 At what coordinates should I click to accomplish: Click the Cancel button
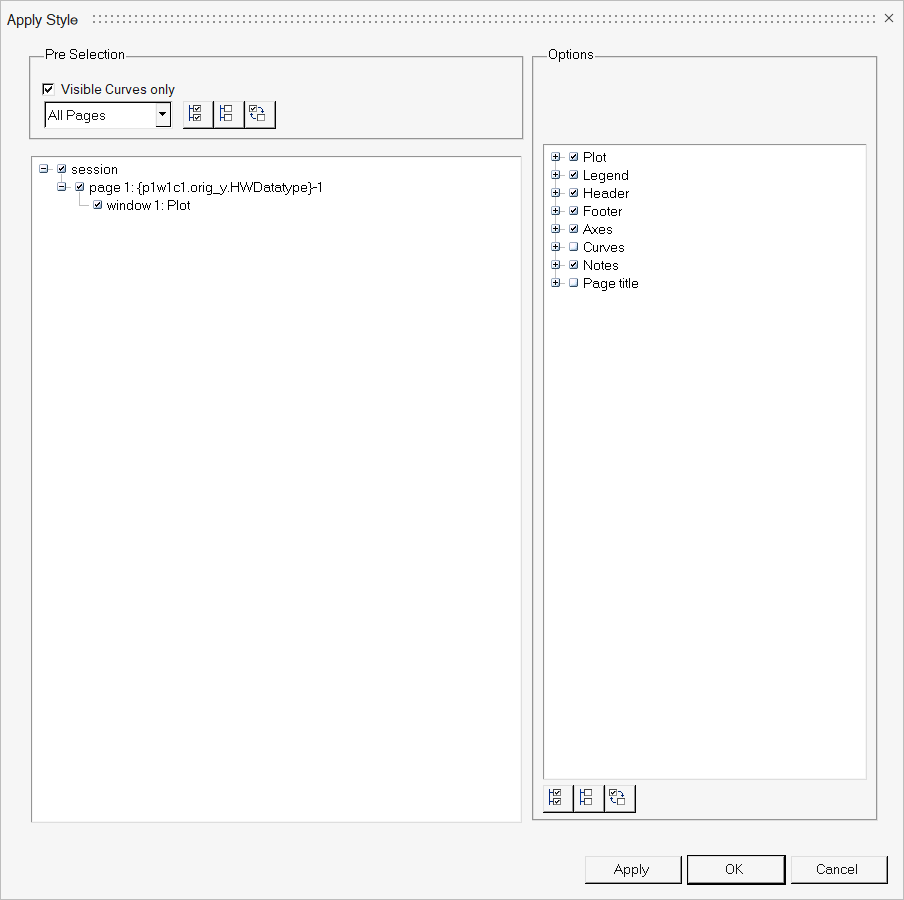point(837,869)
